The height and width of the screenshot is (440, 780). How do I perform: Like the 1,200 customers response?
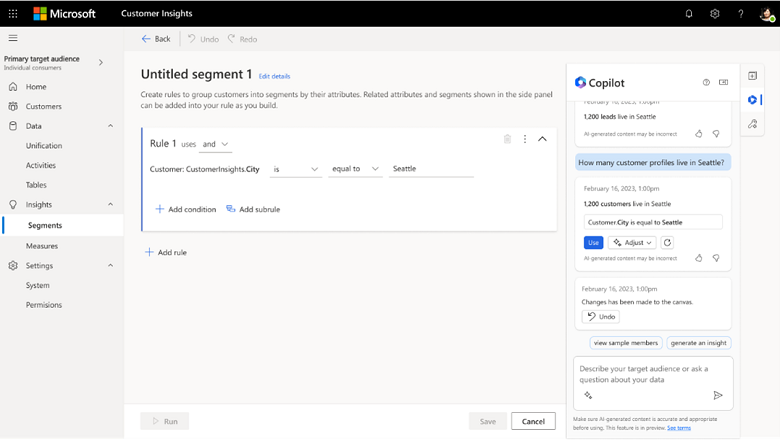coord(698,258)
